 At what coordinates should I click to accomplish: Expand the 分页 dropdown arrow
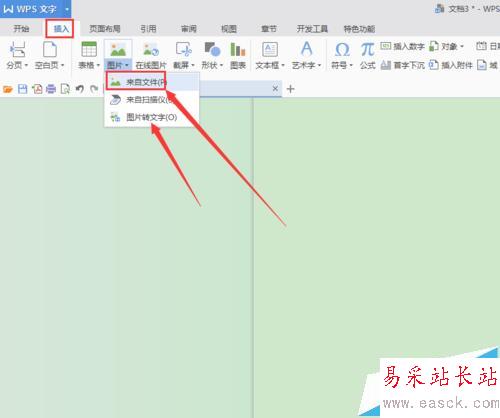tap(26, 65)
